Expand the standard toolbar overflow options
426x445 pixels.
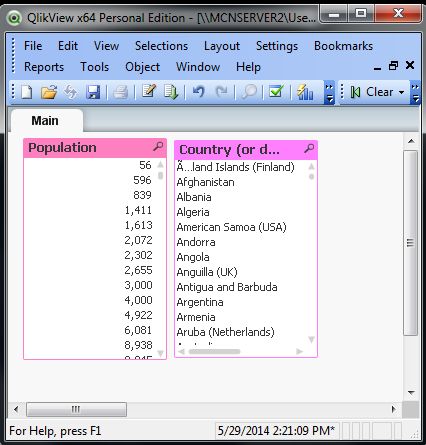click(x=329, y=93)
